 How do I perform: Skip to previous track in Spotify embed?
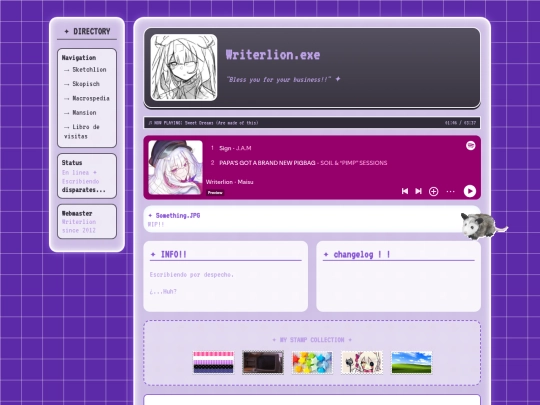tap(405, 191)
